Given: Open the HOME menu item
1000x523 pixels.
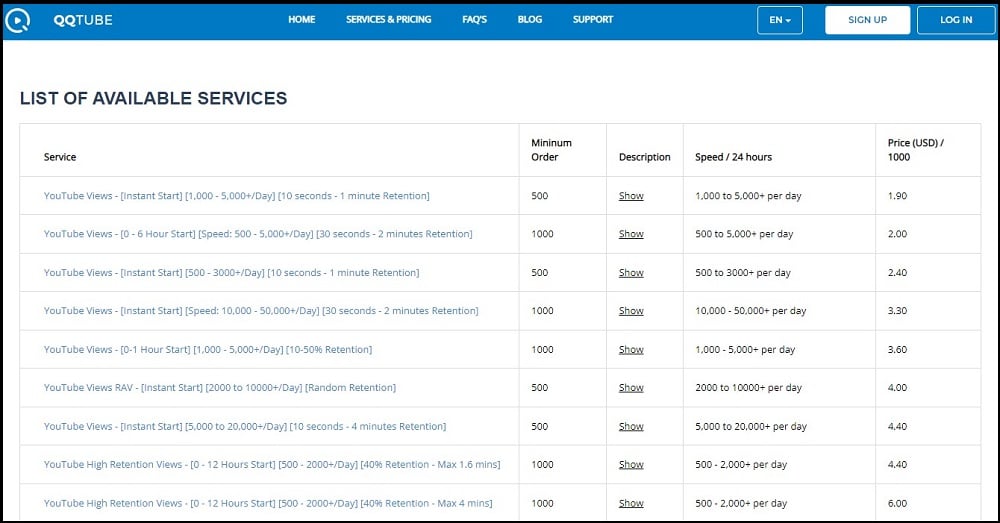Looking at the screenshot, I should pos(302,20).
